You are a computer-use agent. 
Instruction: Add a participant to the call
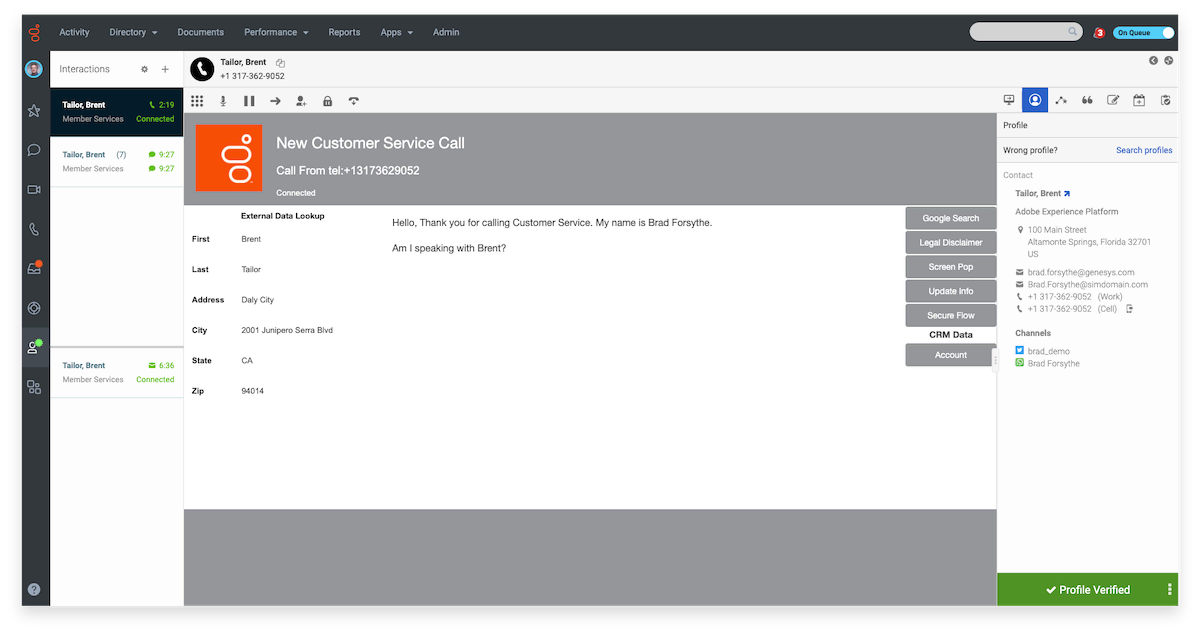click(x=301, y=100)
